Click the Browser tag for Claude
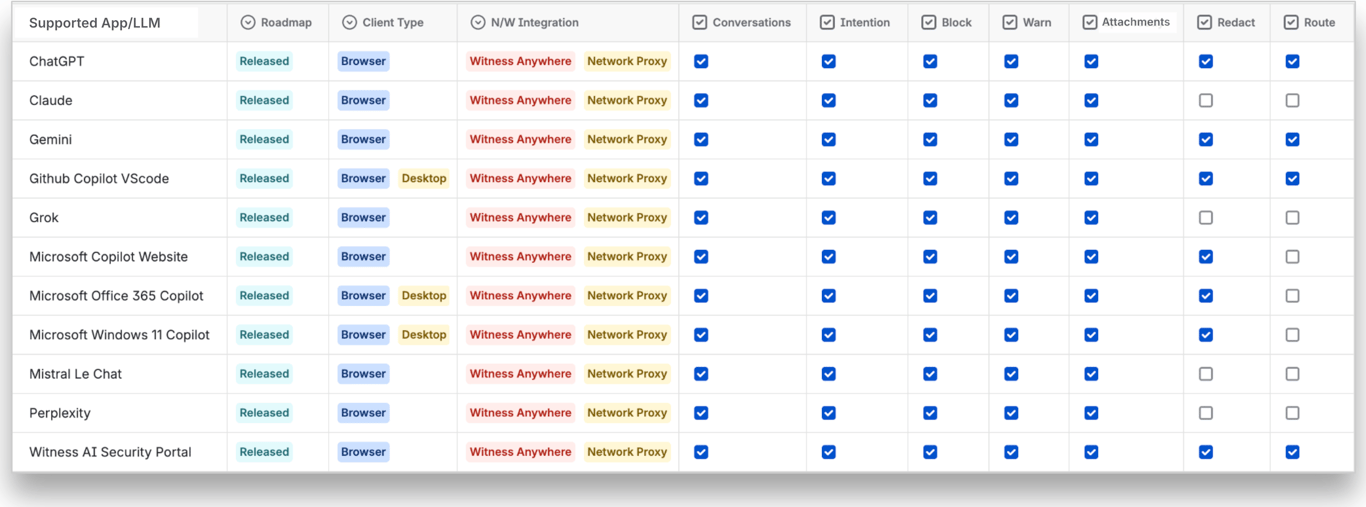The height and width of the screenshot is (507, 1366). [363, 100]
